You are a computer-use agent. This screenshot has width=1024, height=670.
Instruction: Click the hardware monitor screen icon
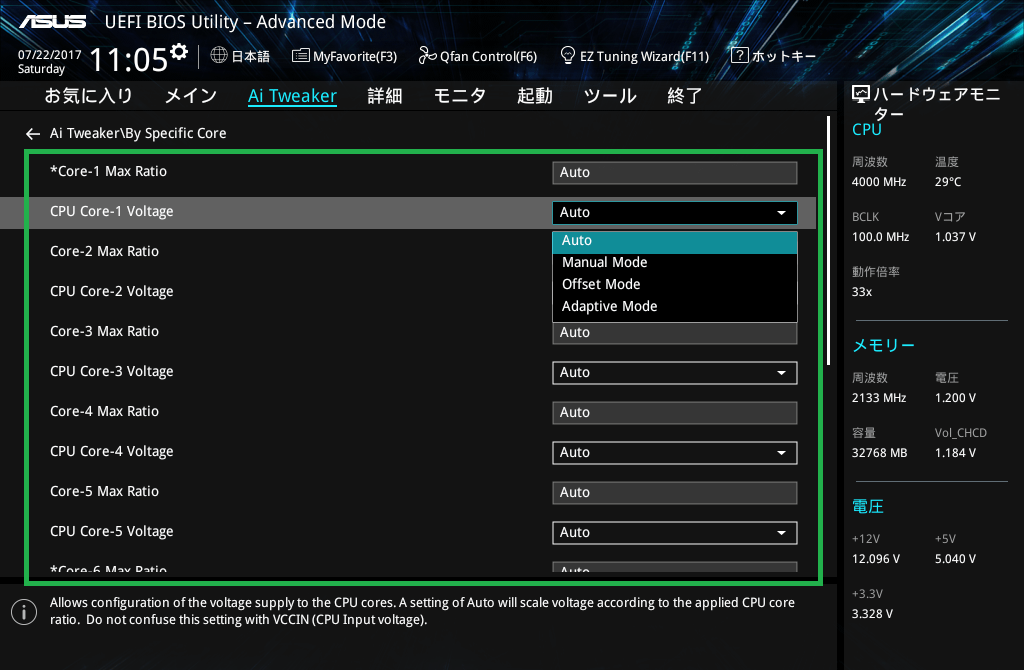tap(861, 95)
